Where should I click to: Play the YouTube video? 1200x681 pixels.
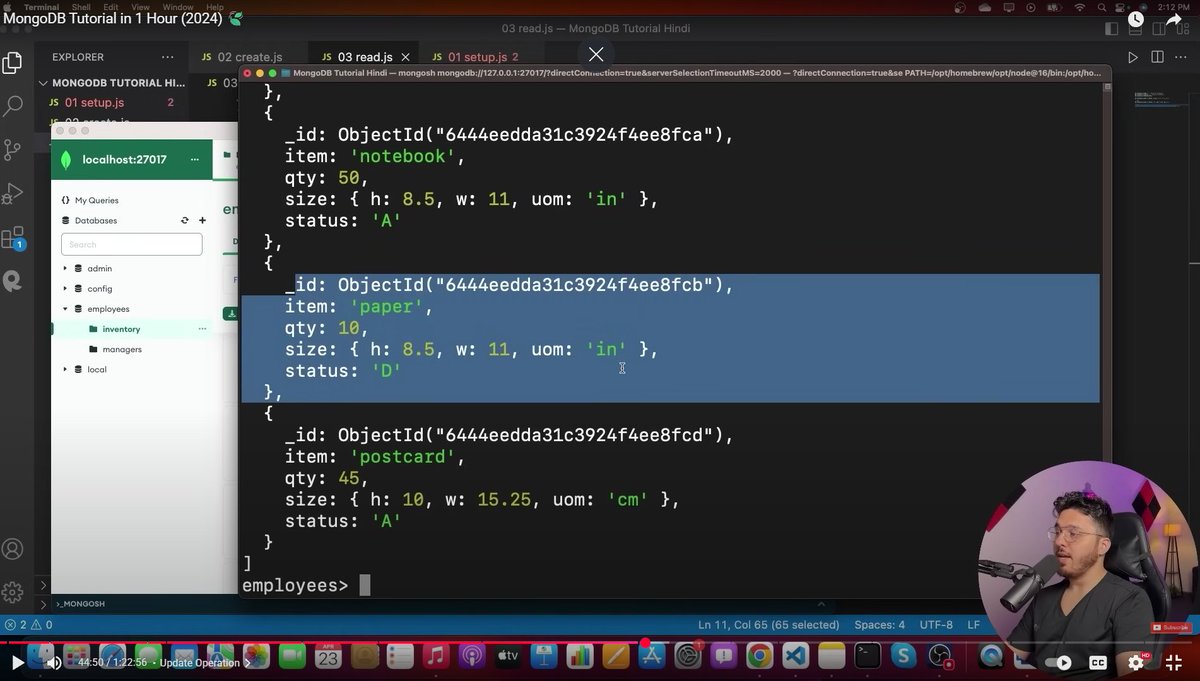click(x=17, y=662)
